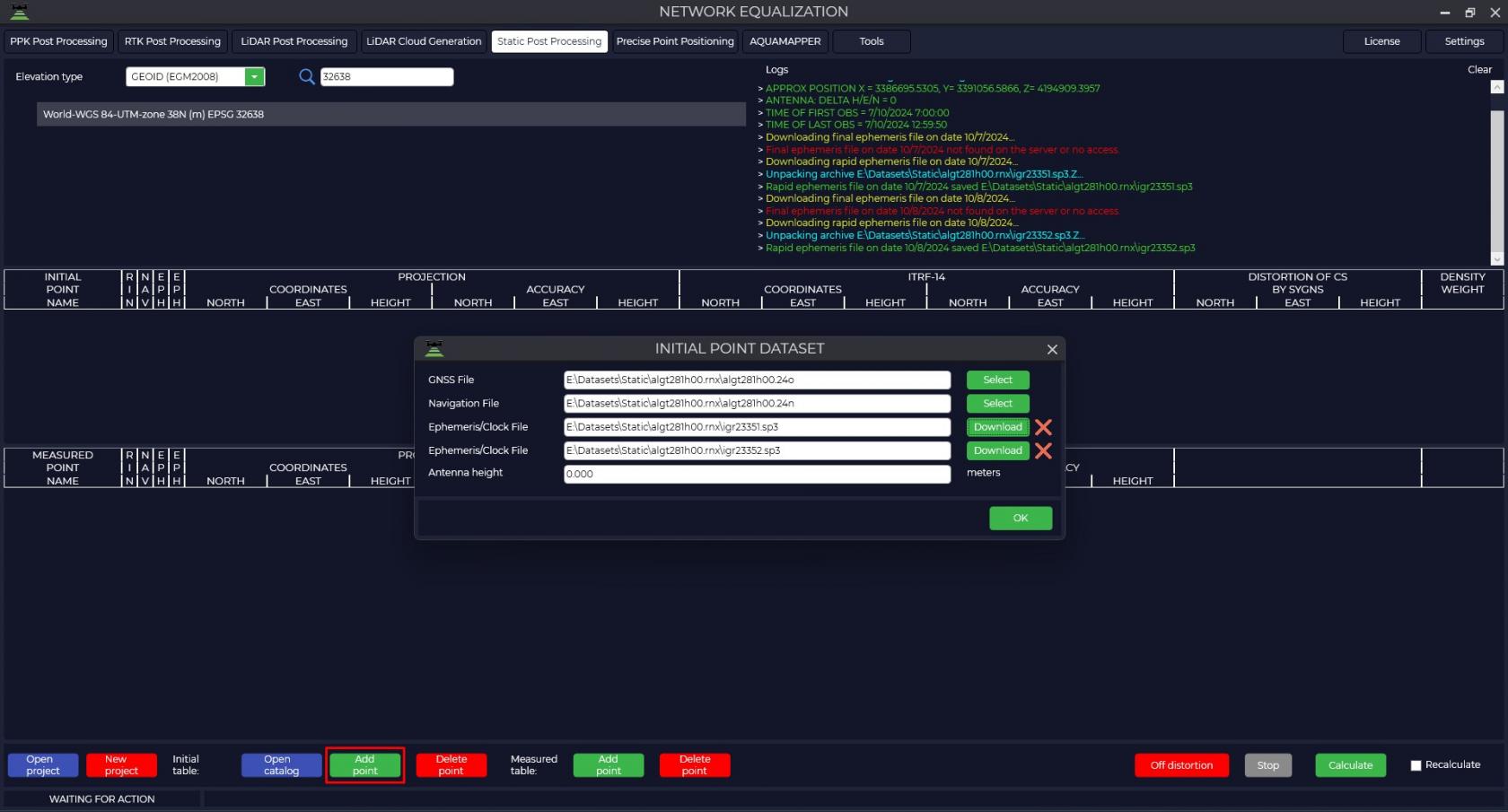Start processing with Calculate button
The width and height of the screenshot is (1508, 812).
(1351, 765)
